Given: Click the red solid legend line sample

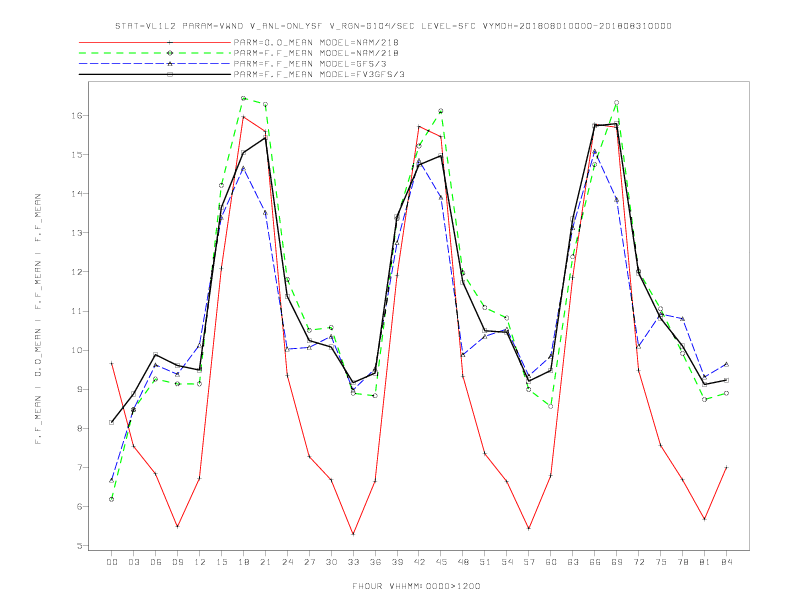Looking at the screenshot, I should pos(155,42).
